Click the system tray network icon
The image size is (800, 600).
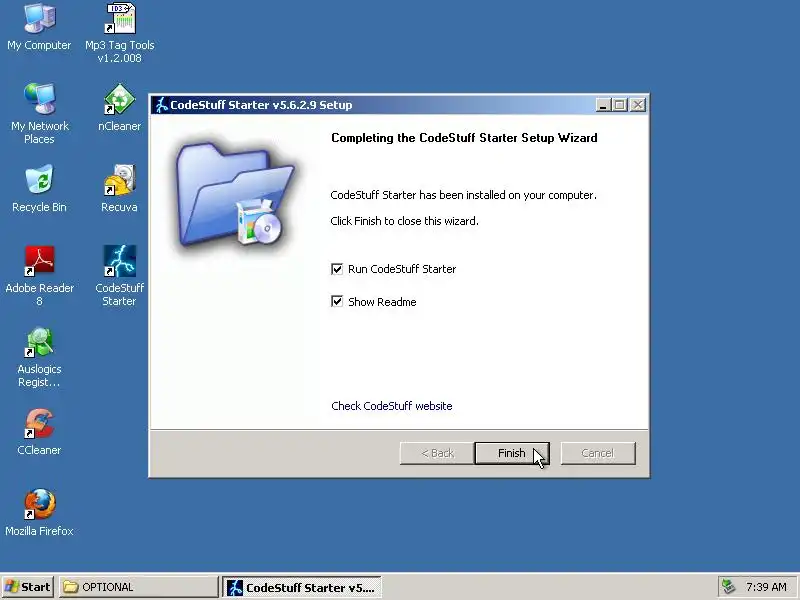click(729, 587)
